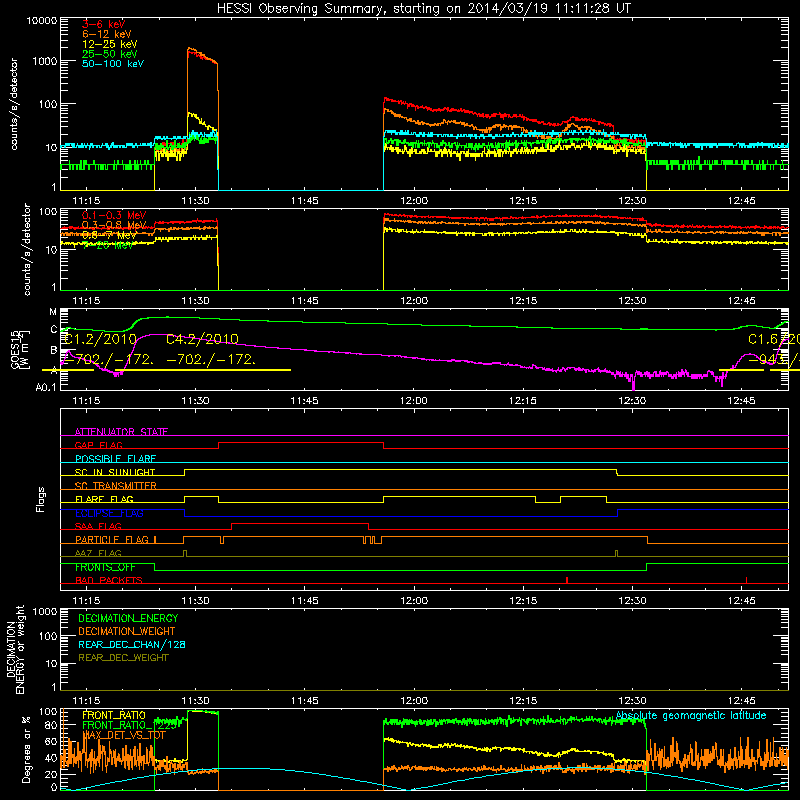Click the '0.3-0.8 MeV' legend label
Screen dimensions: 800x800
click(x=114, y=225)
